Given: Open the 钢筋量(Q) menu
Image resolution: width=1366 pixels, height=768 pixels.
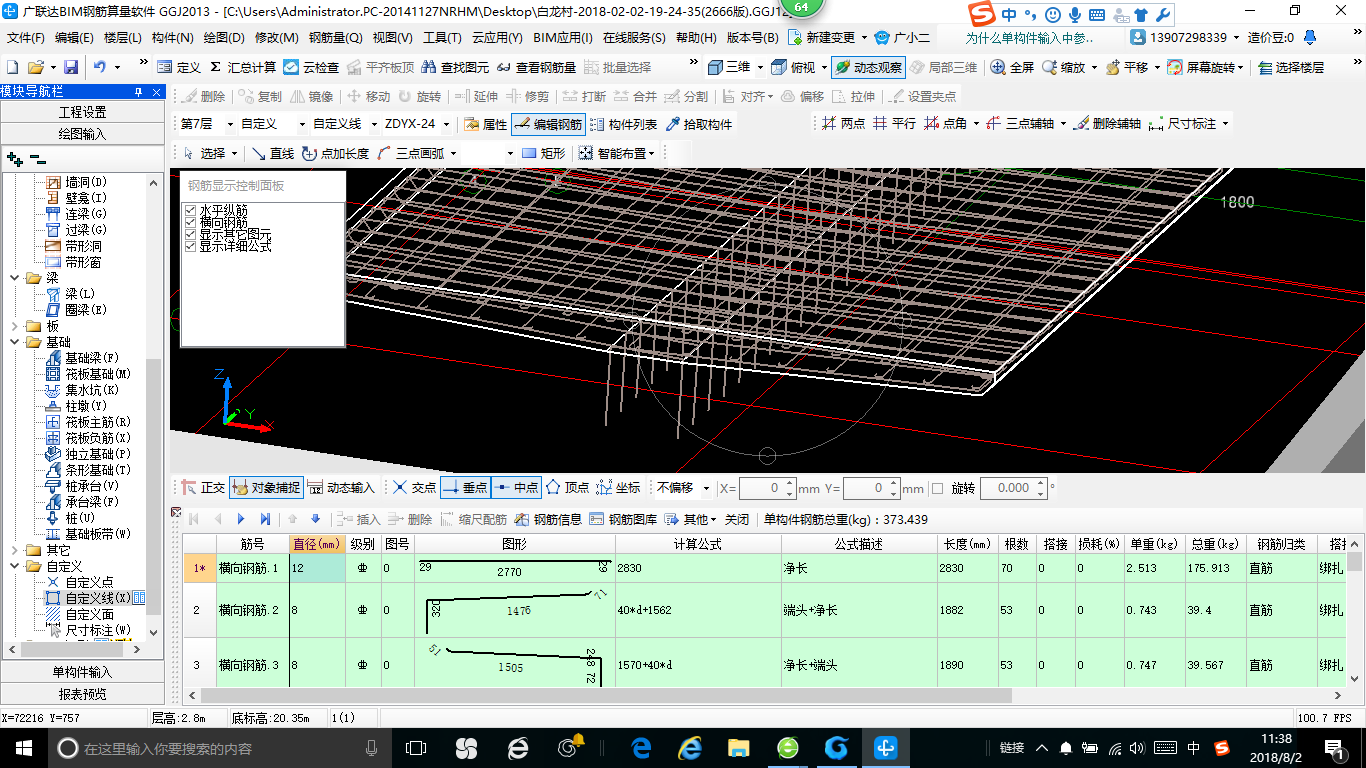Looking at the screenshot, I should click(335, 38).
